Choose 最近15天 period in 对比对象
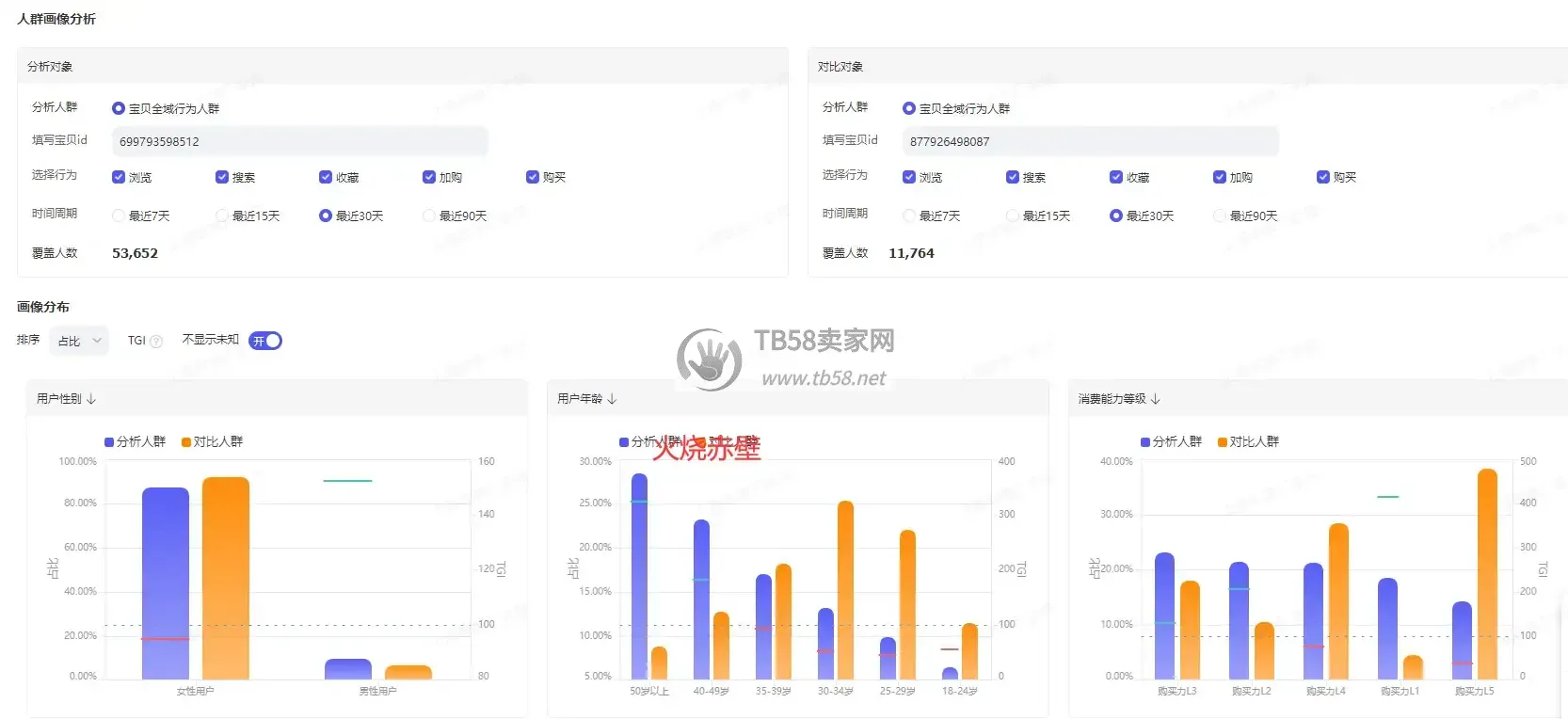The height and width of the screenshot is (719, 1568). [x=1013, y=216]
